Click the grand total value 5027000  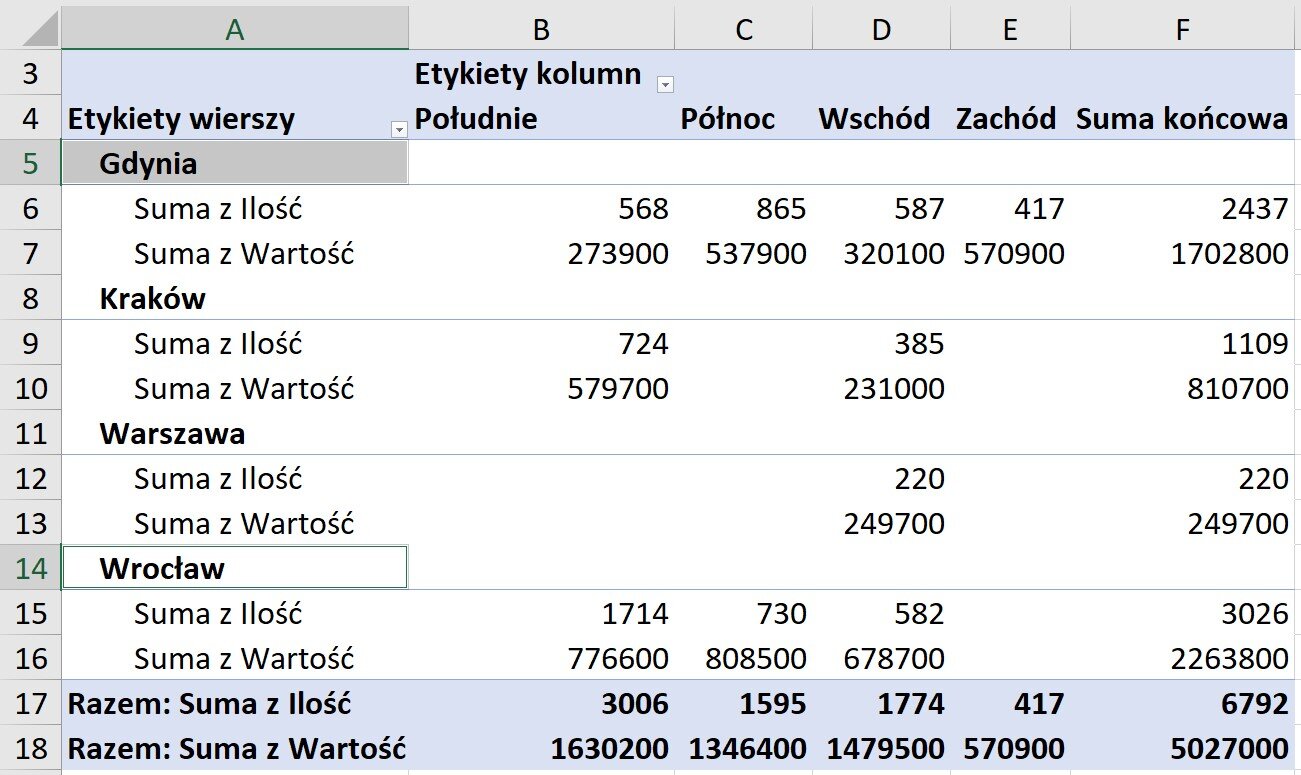tap(1183, 748)
